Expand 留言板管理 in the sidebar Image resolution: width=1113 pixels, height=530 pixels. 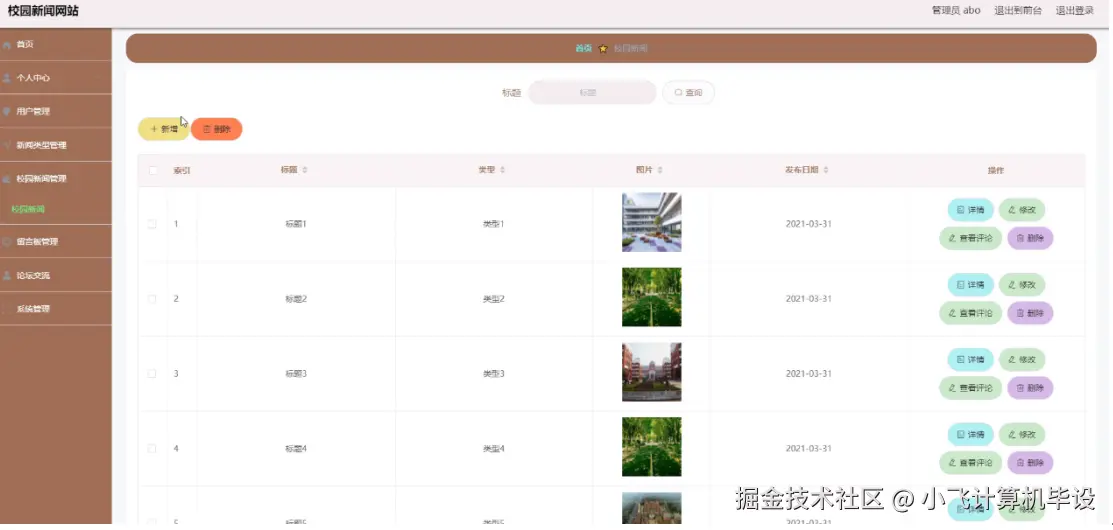(x=55, y=241)
